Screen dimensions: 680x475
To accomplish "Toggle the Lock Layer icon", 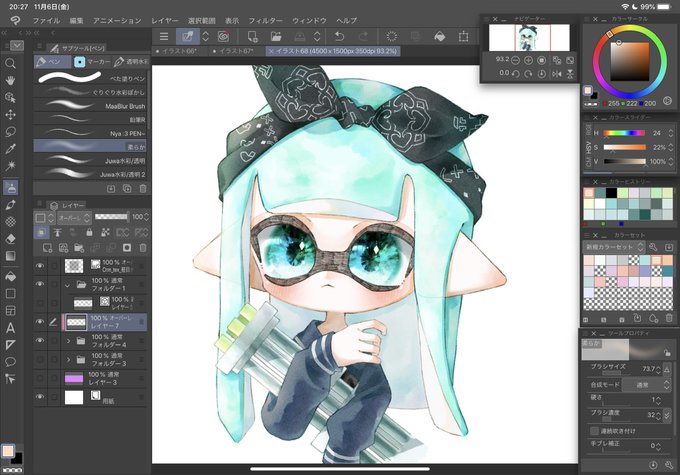I will click(x=89, y=233).
